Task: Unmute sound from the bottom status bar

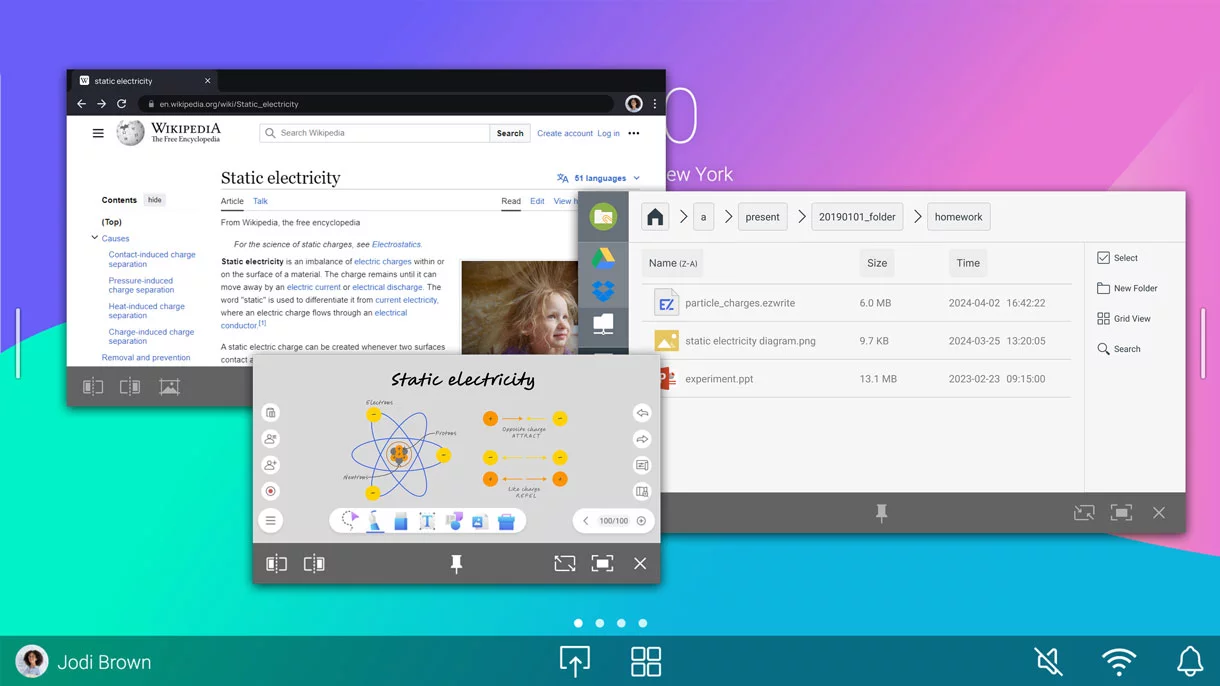Action: [x=1048, y=661]
